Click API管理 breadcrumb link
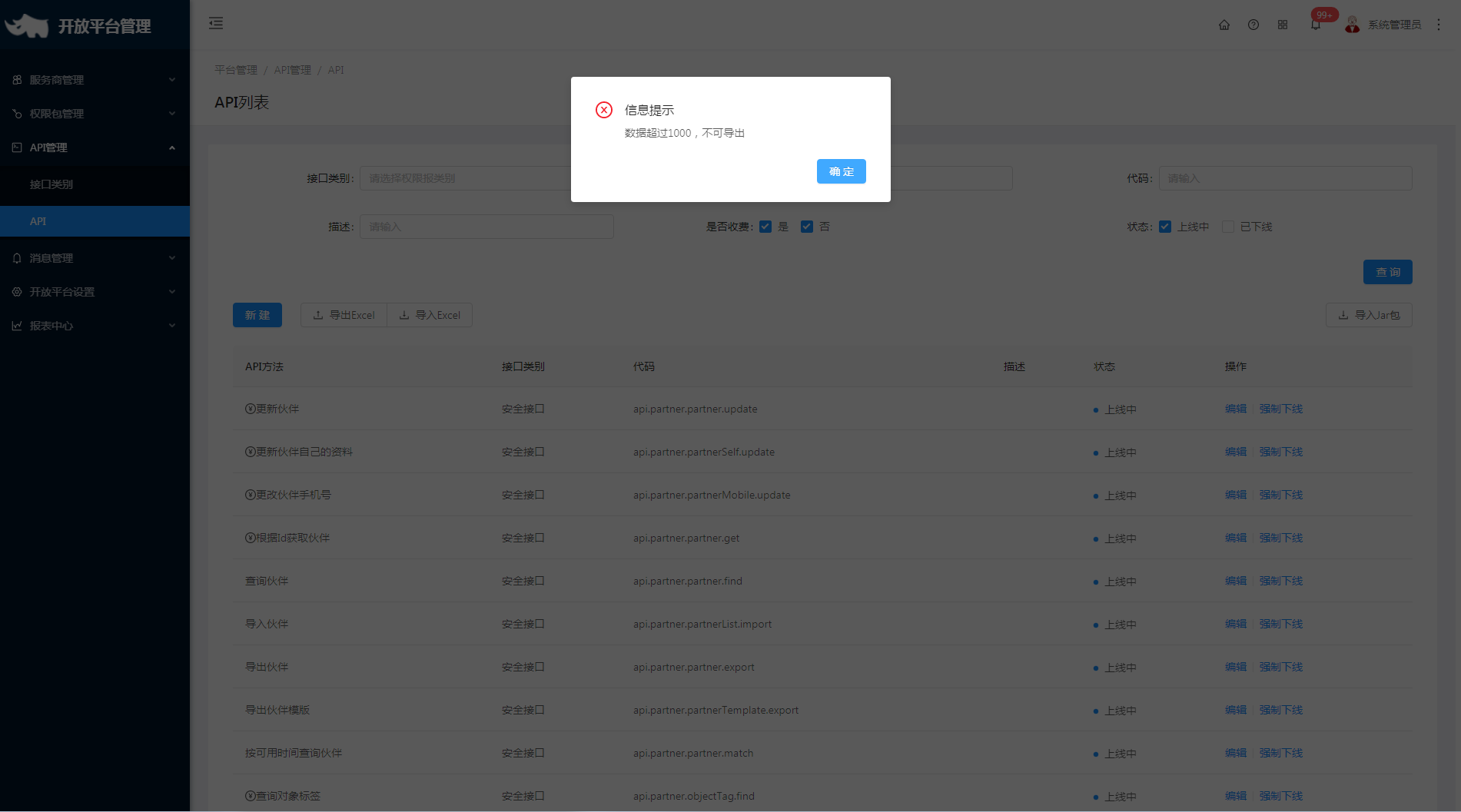Screen dimensions: 1461x812 [293, 70]
